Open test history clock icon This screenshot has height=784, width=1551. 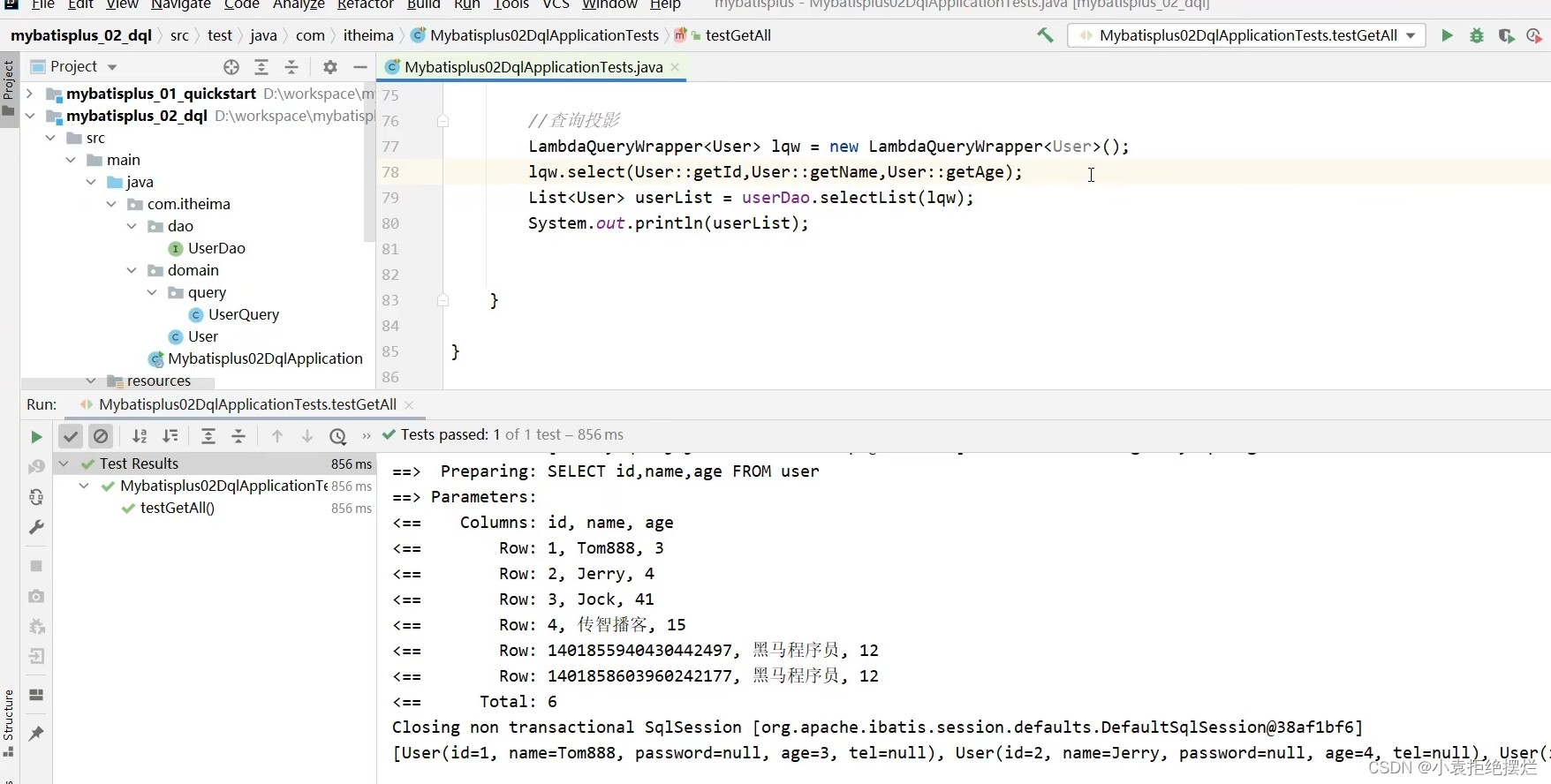pos(337,435)
